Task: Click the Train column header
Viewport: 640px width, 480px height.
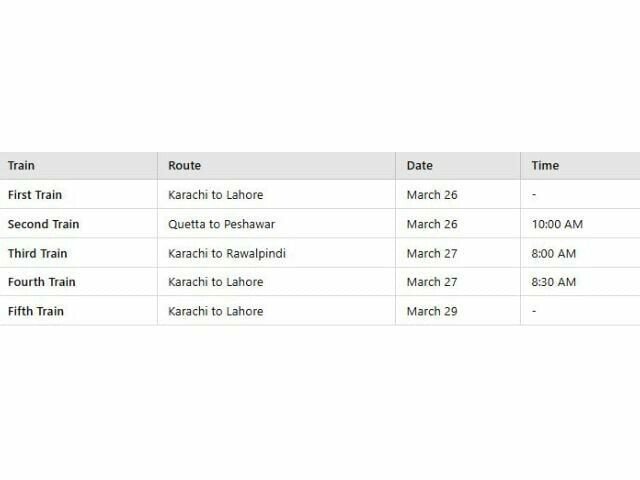Action: pyautogui.click(x=21, y=165)
